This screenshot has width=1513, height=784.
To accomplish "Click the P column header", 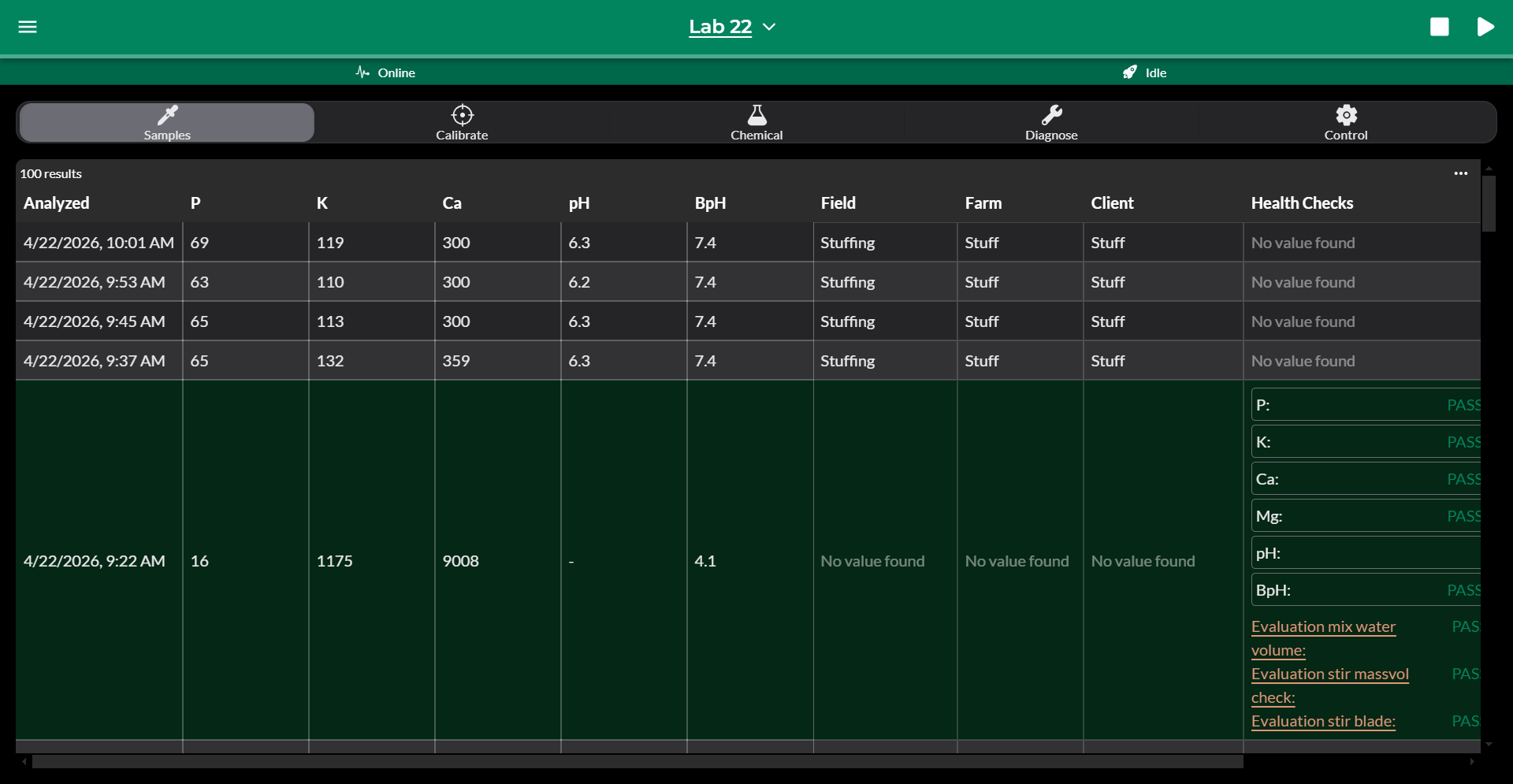I will tap(195, 203).
